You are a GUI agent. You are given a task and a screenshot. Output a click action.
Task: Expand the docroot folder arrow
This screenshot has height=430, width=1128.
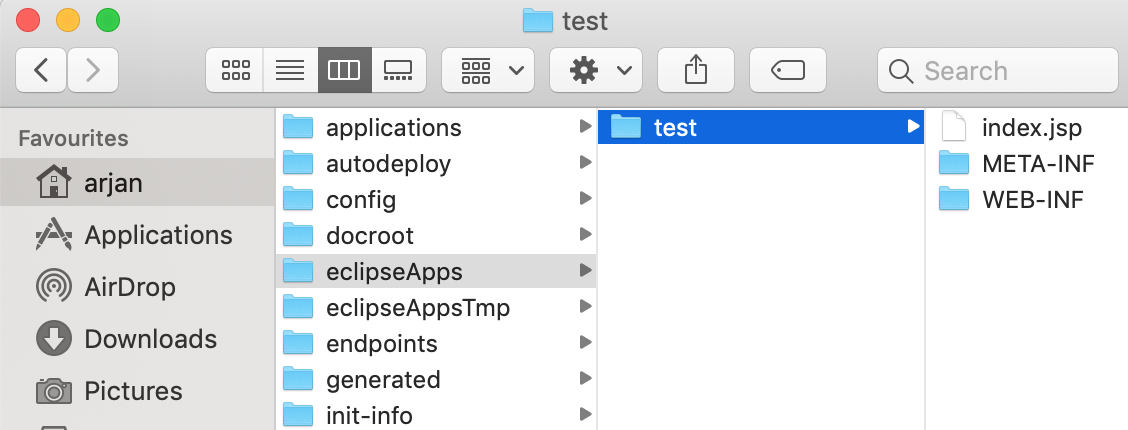(x=585, y=235)
